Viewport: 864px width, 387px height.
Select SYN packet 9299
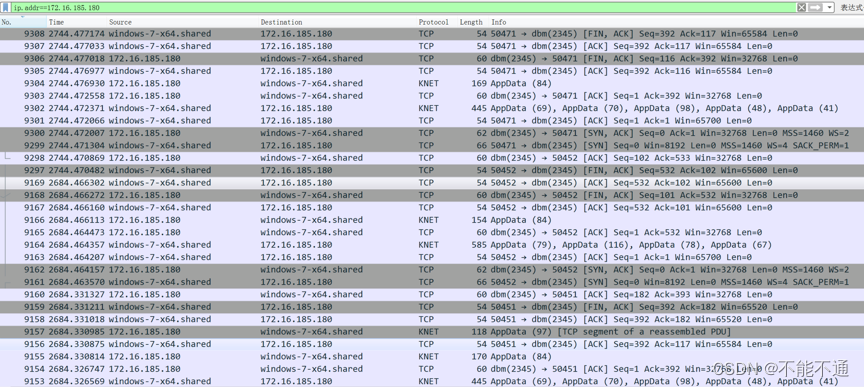click(x=432, y=146)
